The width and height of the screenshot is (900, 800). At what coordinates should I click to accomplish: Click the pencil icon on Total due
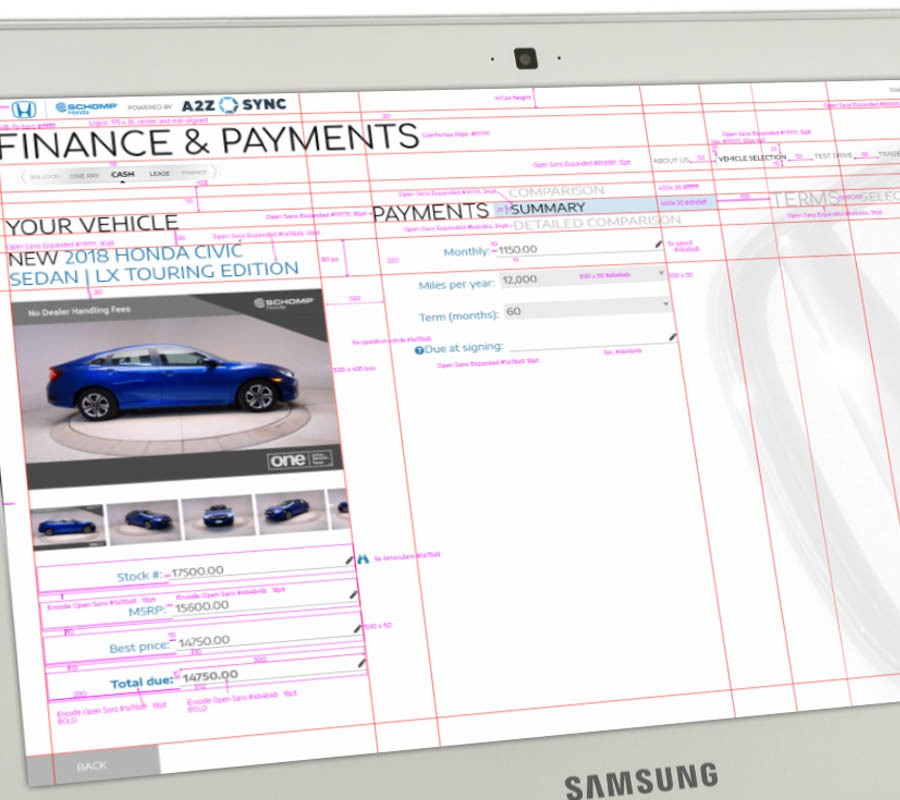[x=361, y=661]
